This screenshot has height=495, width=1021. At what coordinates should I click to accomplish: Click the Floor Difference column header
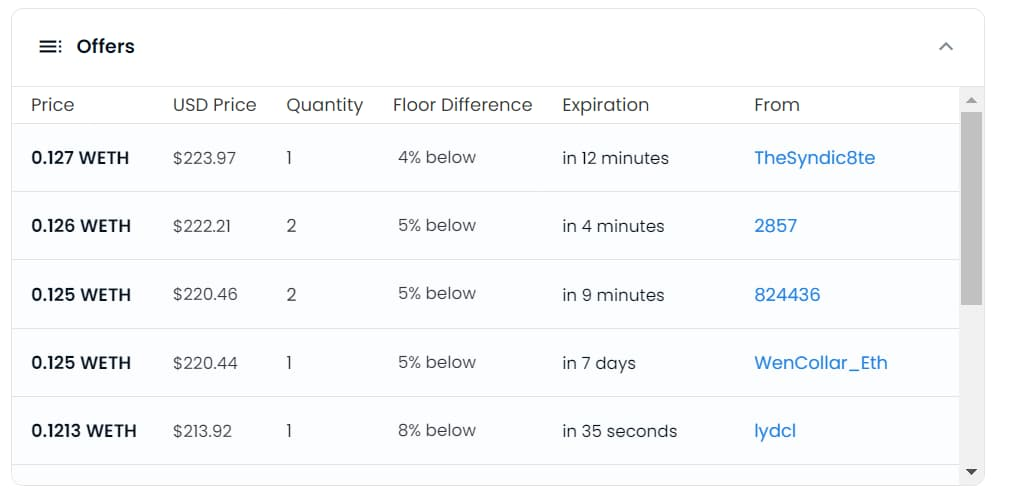(462, 105)
